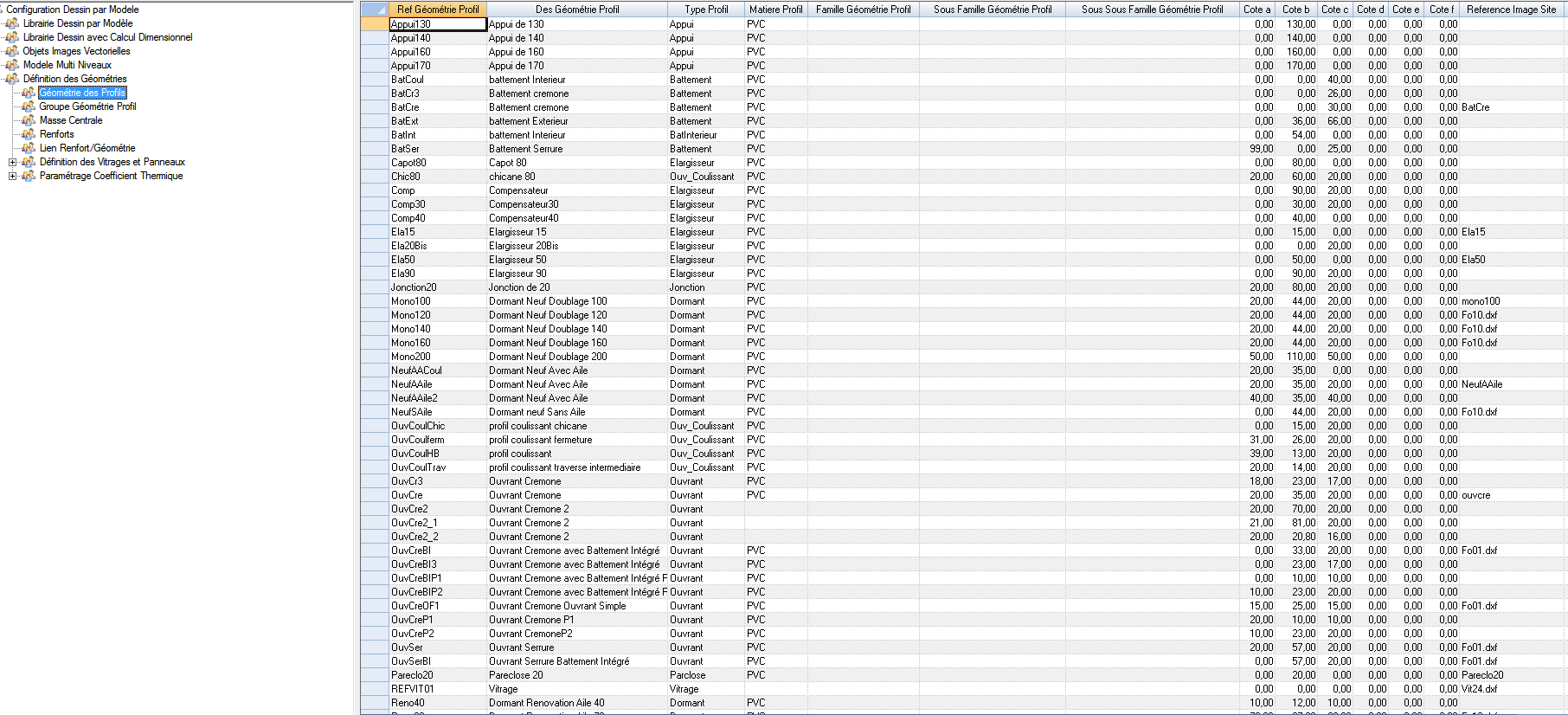1568x715 pixels.
Task: Click the icon next to Masse Centrale
Action: point(29,120)
